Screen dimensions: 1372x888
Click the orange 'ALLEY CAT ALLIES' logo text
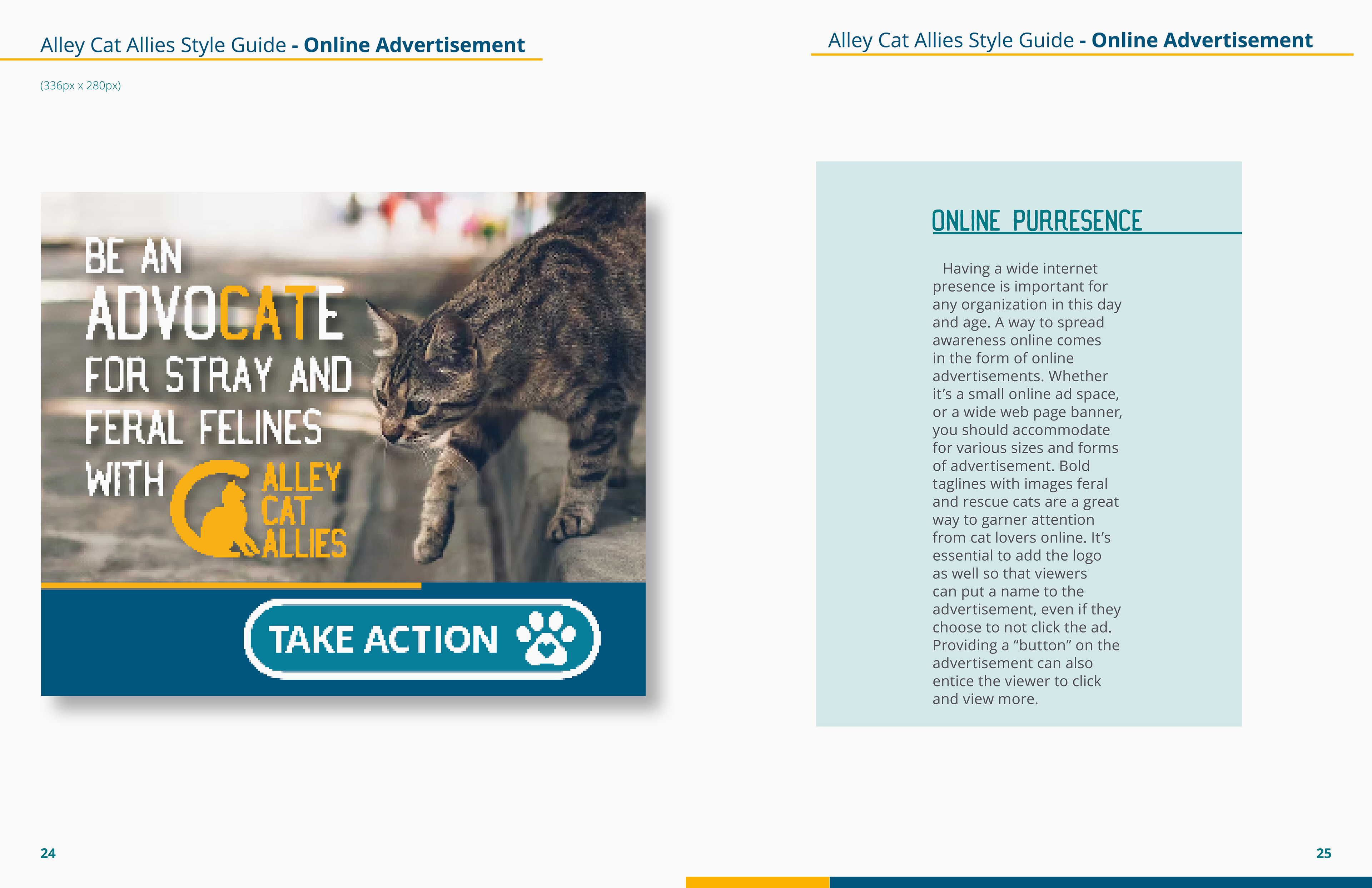click(304, 510)
